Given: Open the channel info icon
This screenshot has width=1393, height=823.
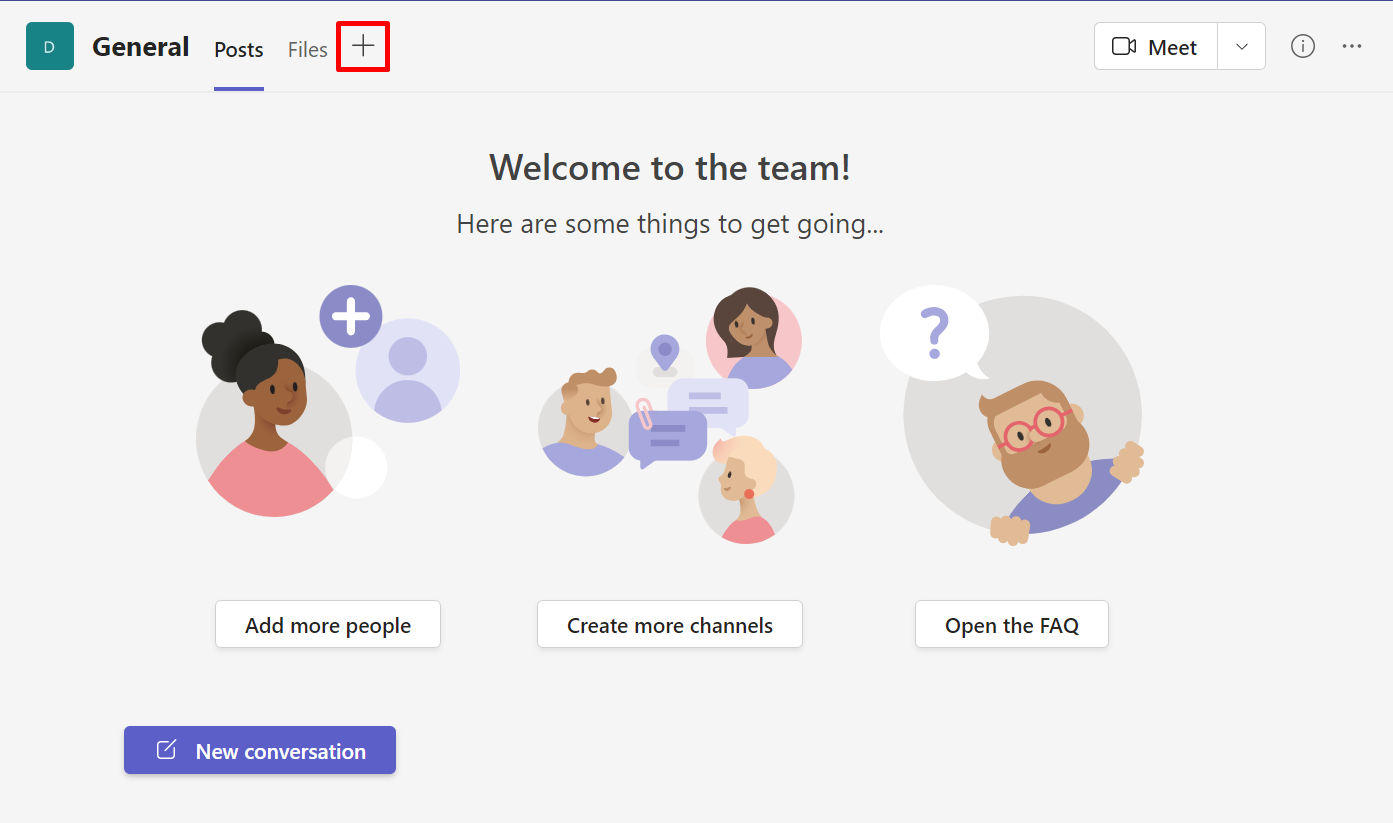Looking at the screenshot, I should pyautogui.click(x=1302, y=46).
